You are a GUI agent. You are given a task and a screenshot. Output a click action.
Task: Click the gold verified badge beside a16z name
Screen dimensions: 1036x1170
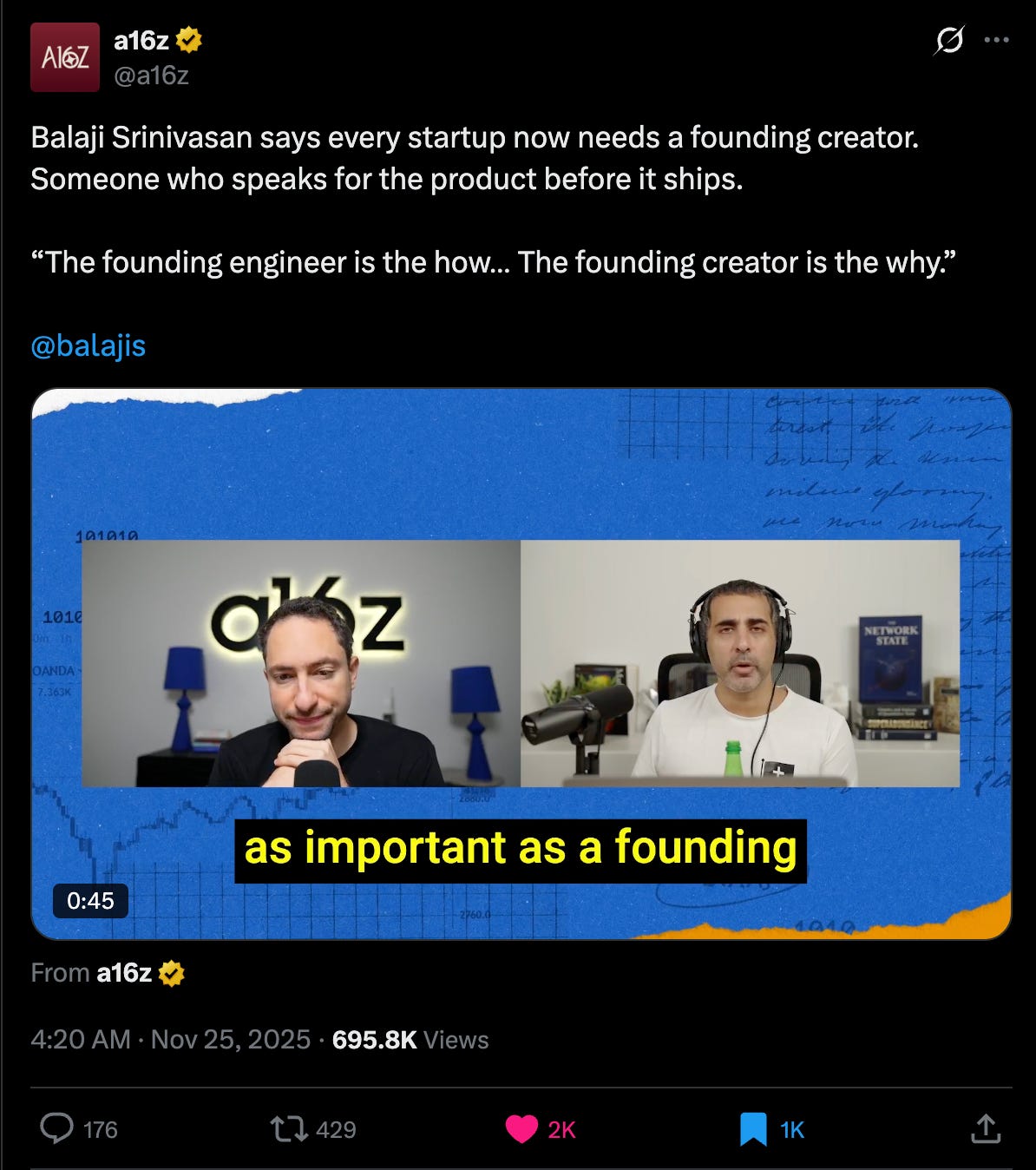[x=189, y=40]
